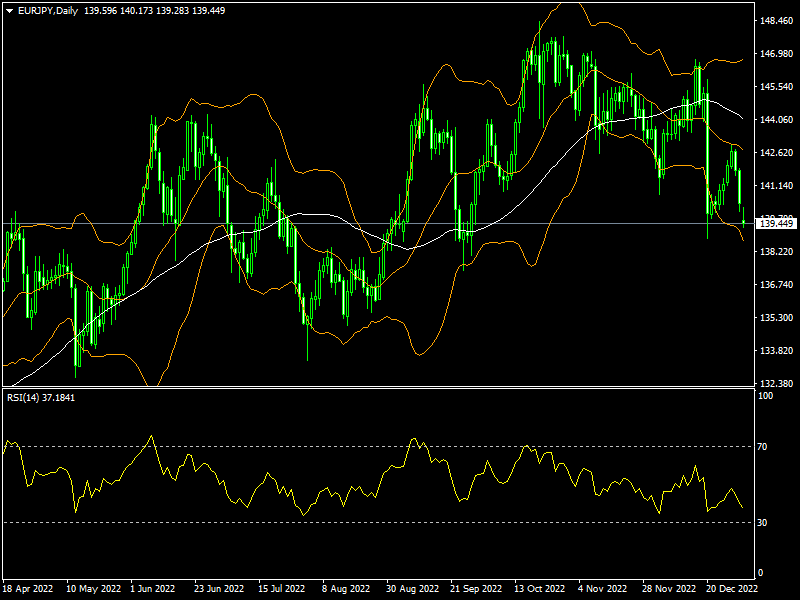Screen dimensions: 800x600
Task: Select the EURJPY,Daily chart title
Action: tap(48, 11)
